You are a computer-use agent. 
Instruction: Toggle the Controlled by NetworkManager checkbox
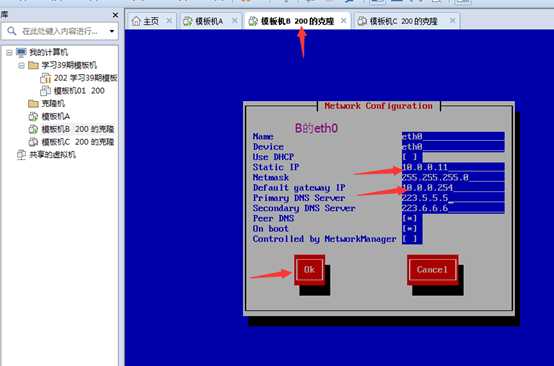click(409, 239)
